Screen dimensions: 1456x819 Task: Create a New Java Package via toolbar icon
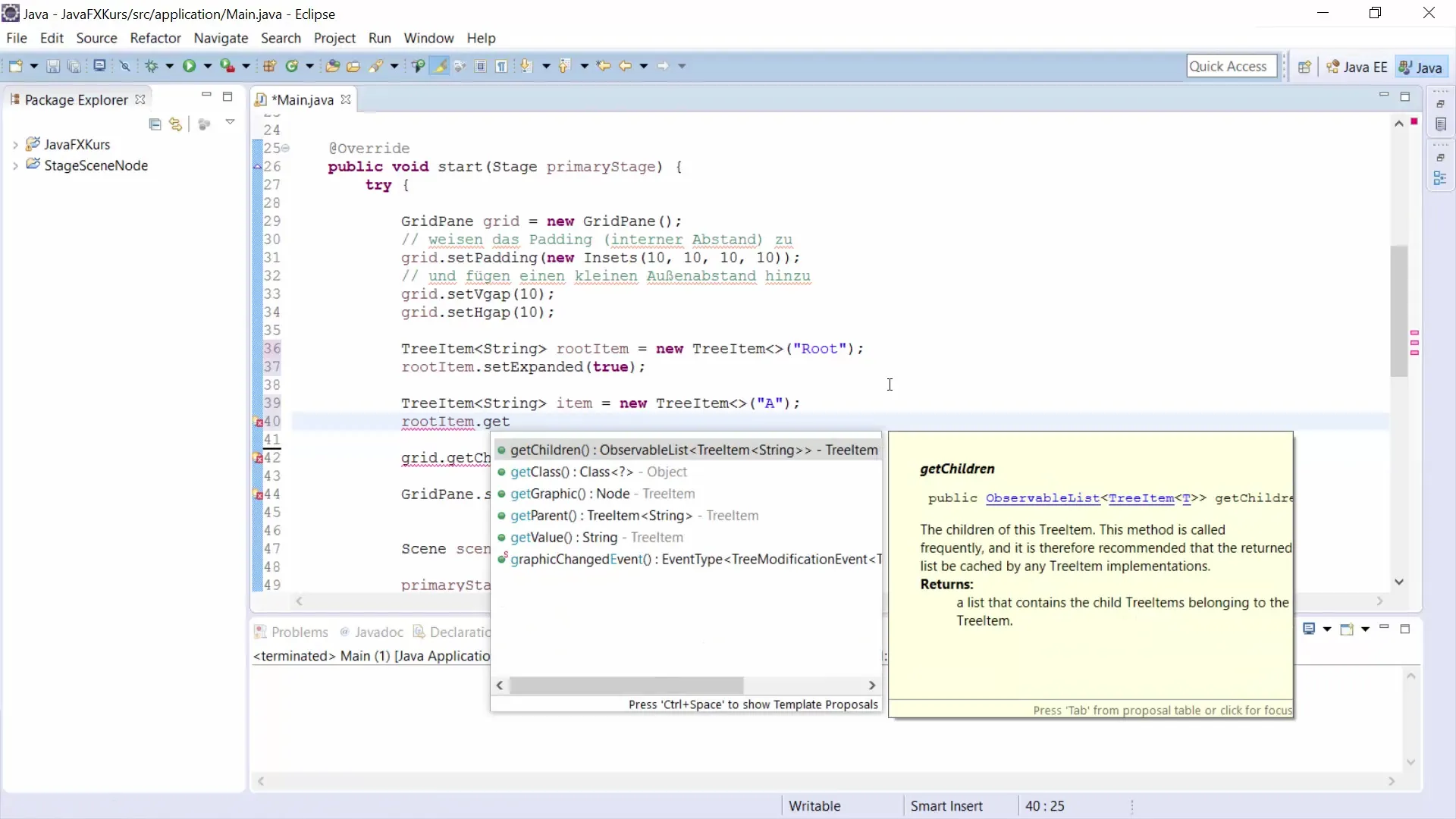[x=269, y=66]
